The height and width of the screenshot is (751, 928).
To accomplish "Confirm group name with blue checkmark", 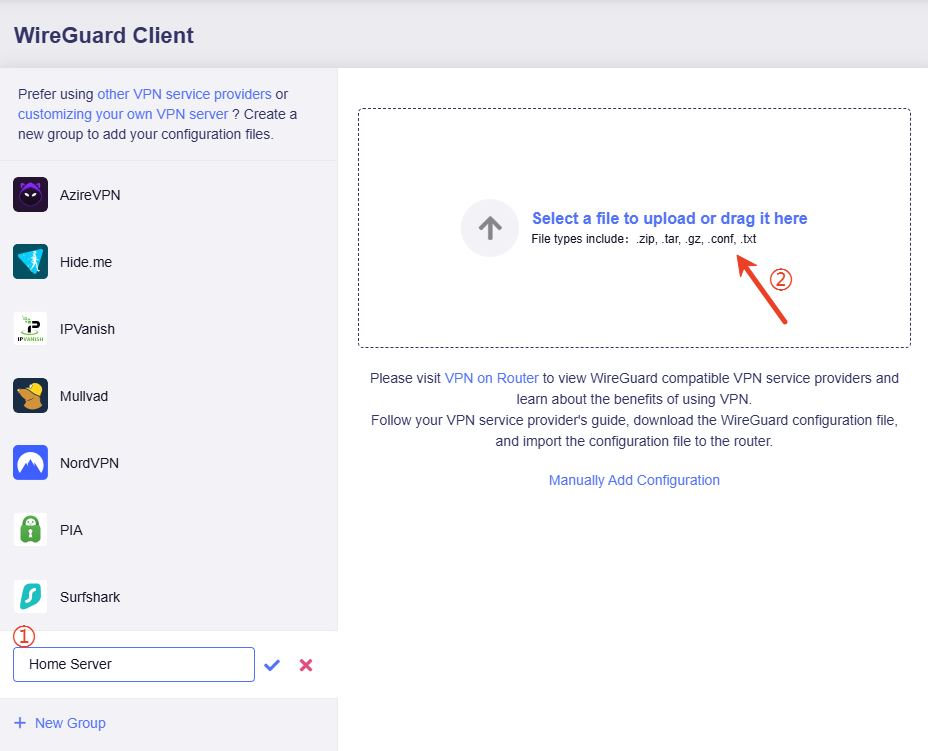I will click(272, 665).
